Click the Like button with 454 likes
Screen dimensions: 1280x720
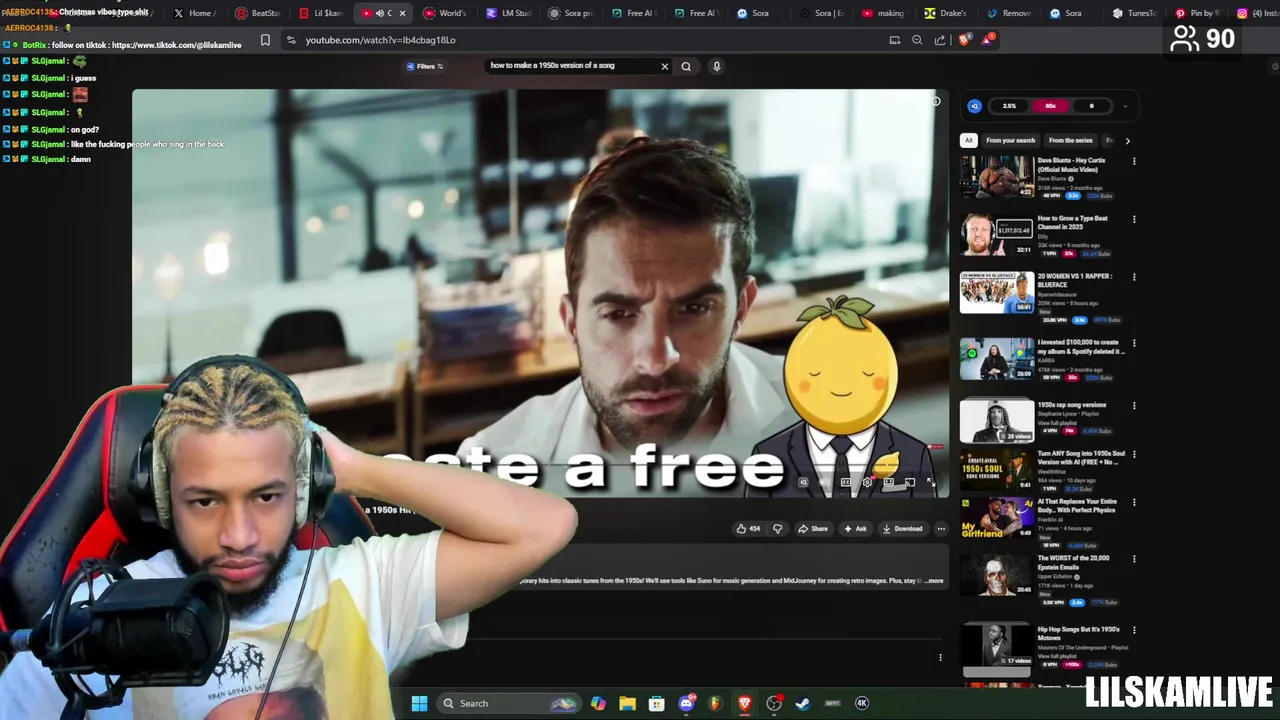coord(748,528)
